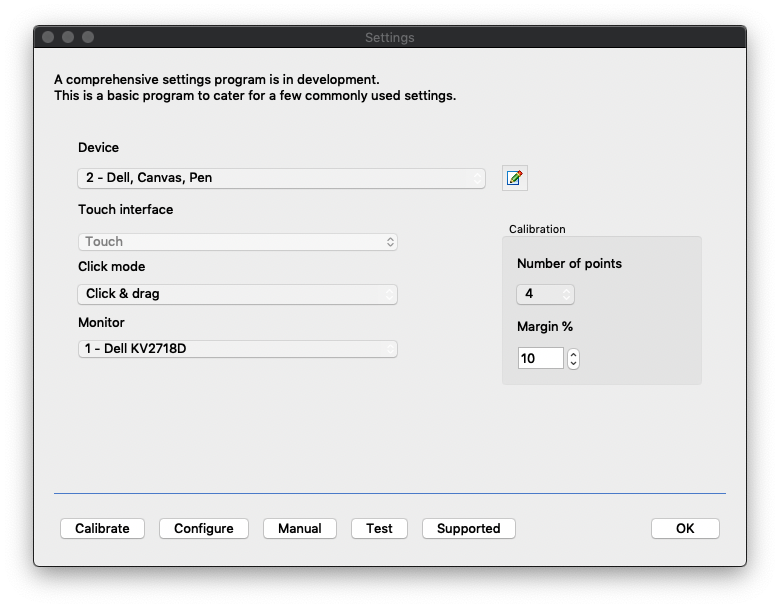Click the Number of points label
This screenshot has height=608, width=780.
(x=570, y=264)
